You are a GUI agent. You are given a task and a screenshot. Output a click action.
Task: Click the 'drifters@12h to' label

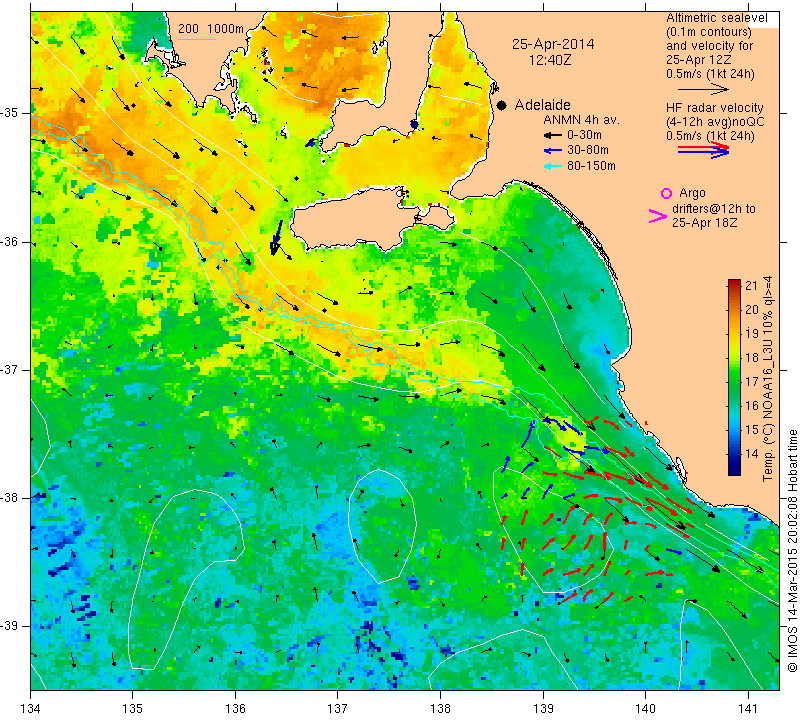713,209
